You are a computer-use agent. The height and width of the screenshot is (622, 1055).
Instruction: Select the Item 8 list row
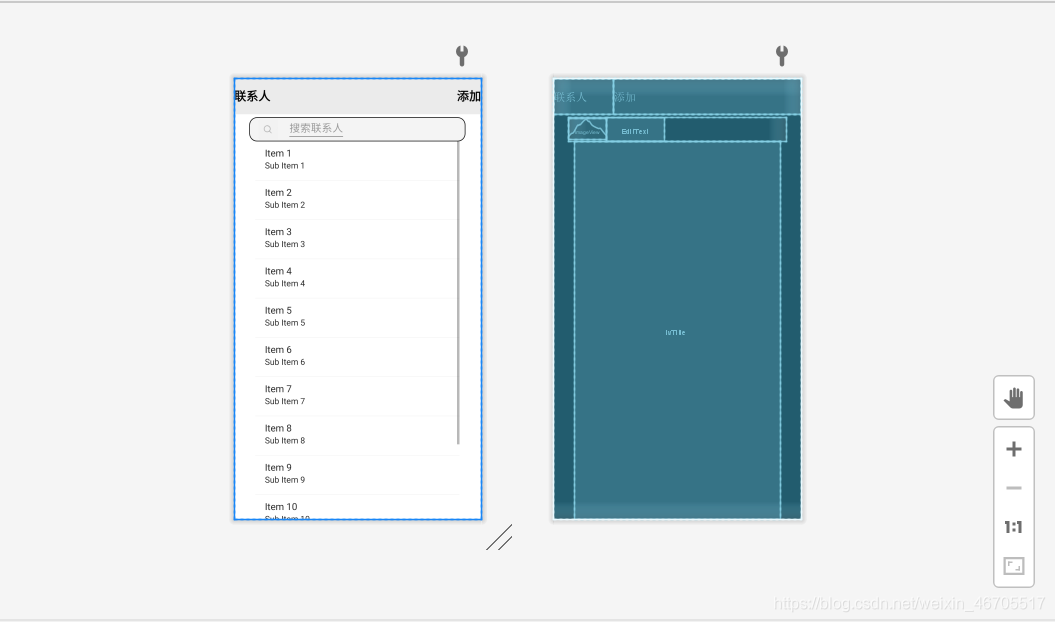pos(357,436)
